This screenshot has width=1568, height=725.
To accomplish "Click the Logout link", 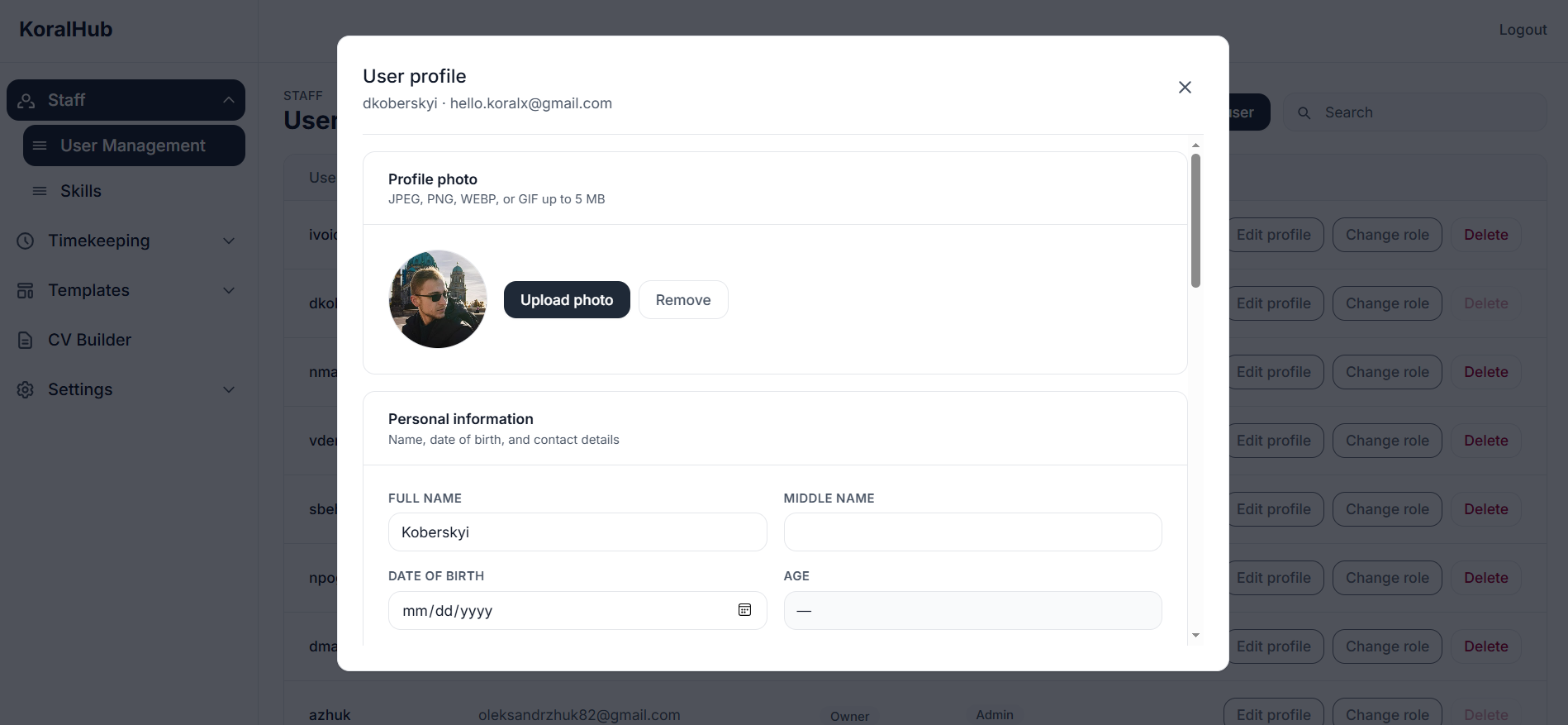I will 1523,30.
